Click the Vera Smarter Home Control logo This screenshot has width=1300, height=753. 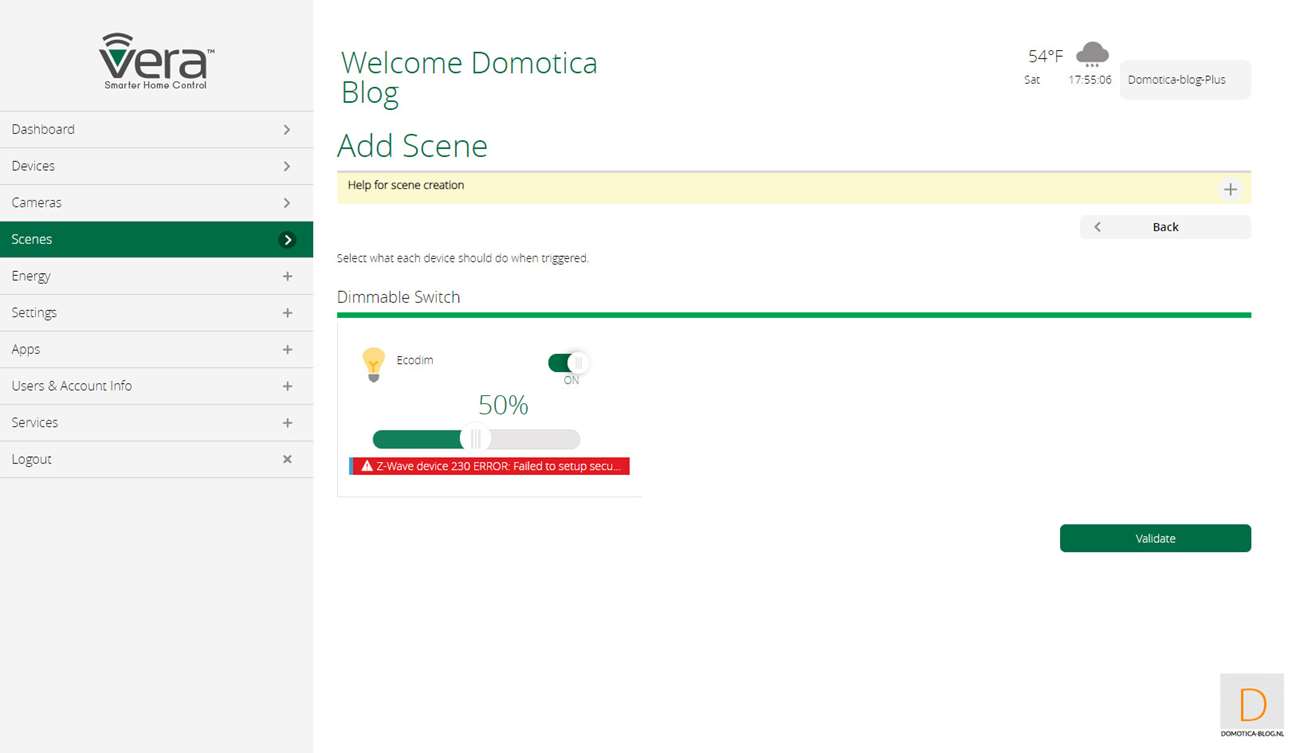[156, 61]
